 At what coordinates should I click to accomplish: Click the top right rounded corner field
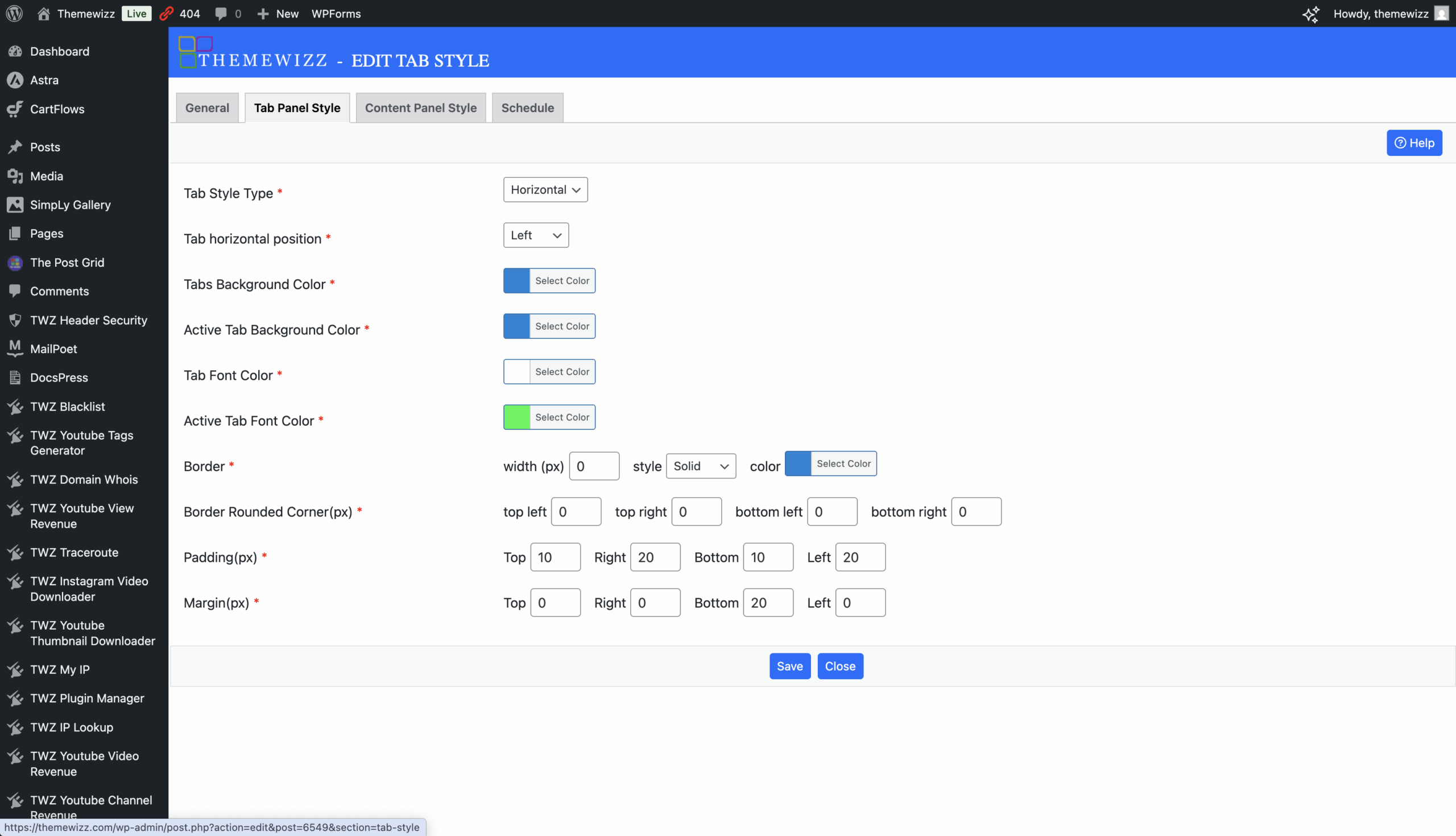click(x=696, y=511)
